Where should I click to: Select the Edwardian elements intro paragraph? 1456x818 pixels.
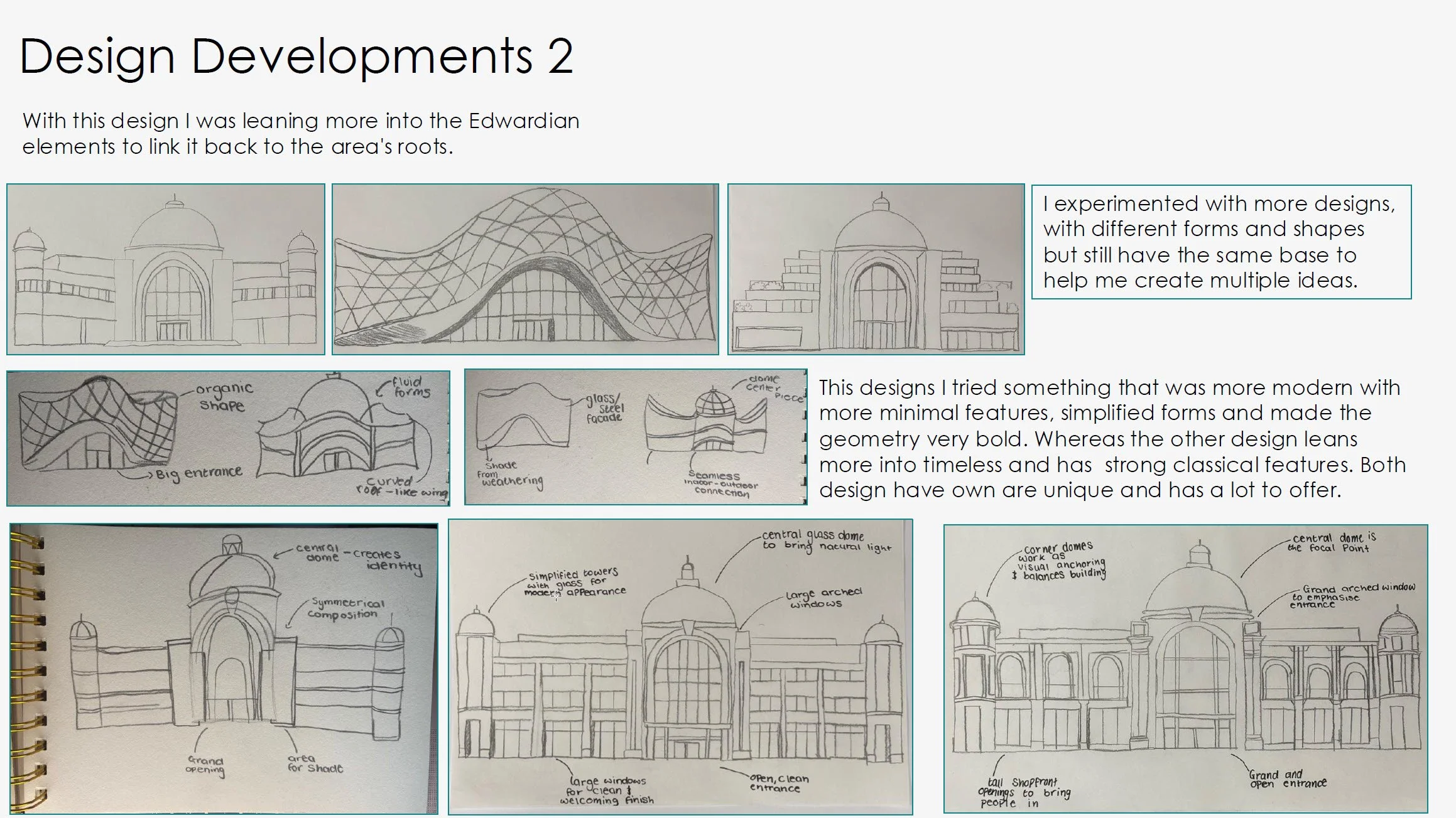tap(301, 133)
